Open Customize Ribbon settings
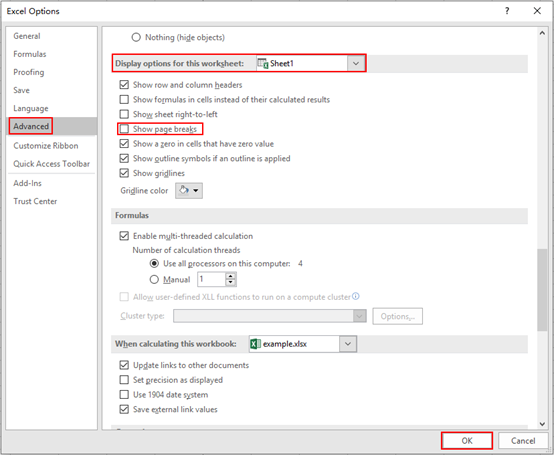 (x=46, y=146)
